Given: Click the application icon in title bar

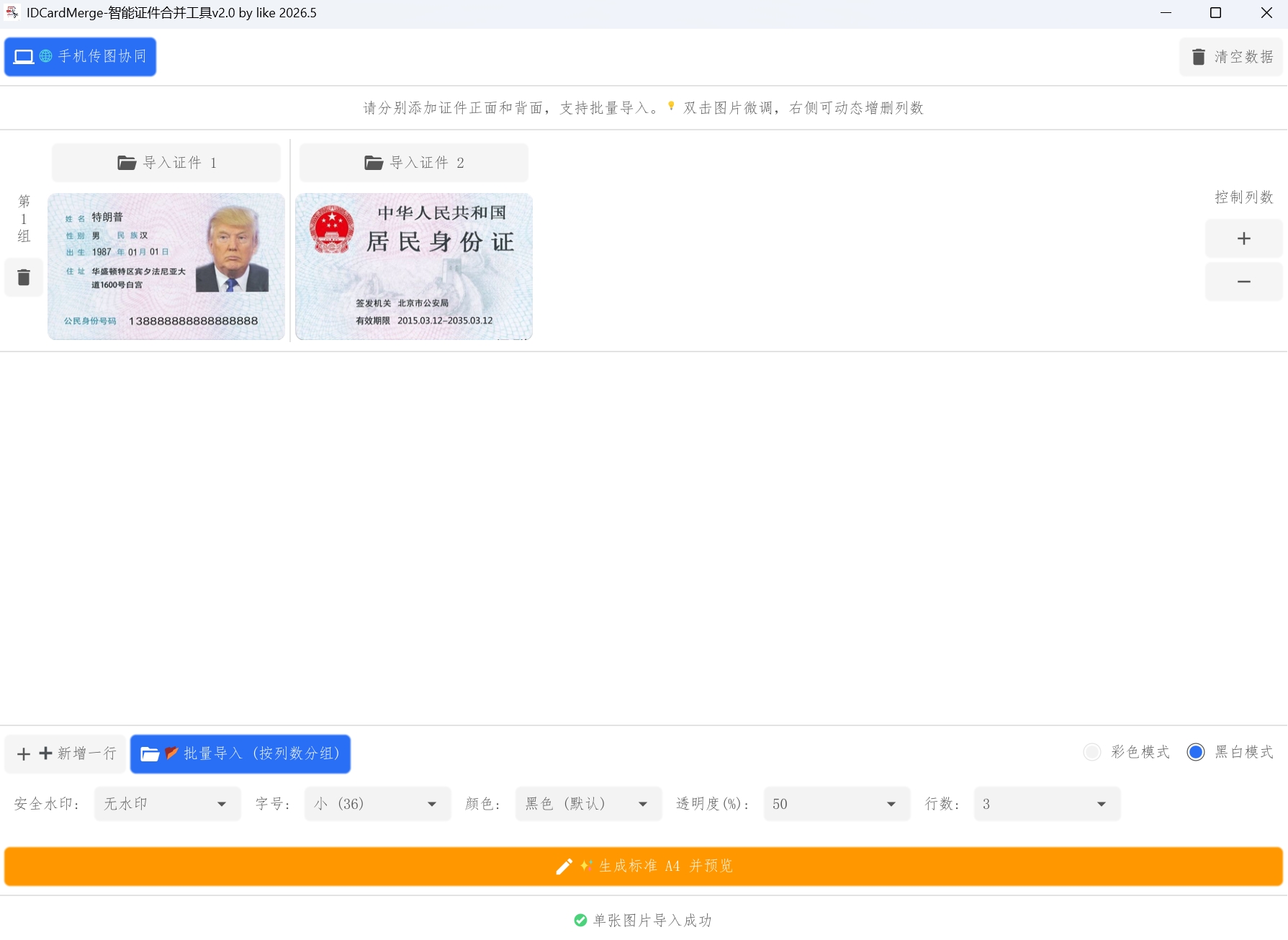Looking at the screenshot, I should (12, 12).
